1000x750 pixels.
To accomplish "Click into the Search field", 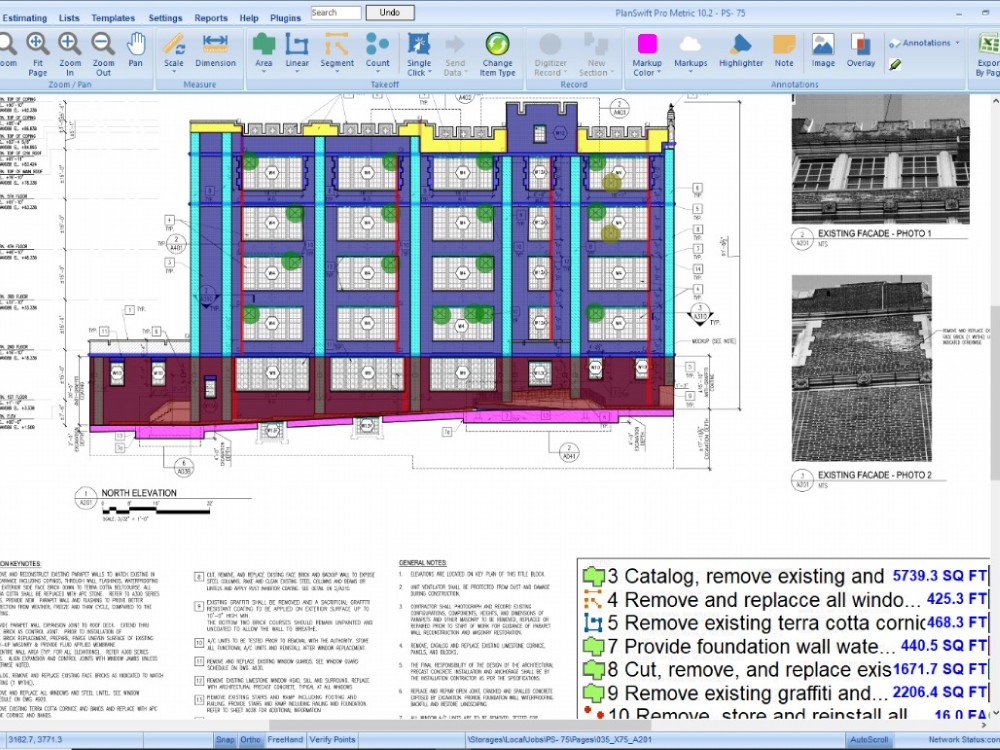I will (336, 12).
